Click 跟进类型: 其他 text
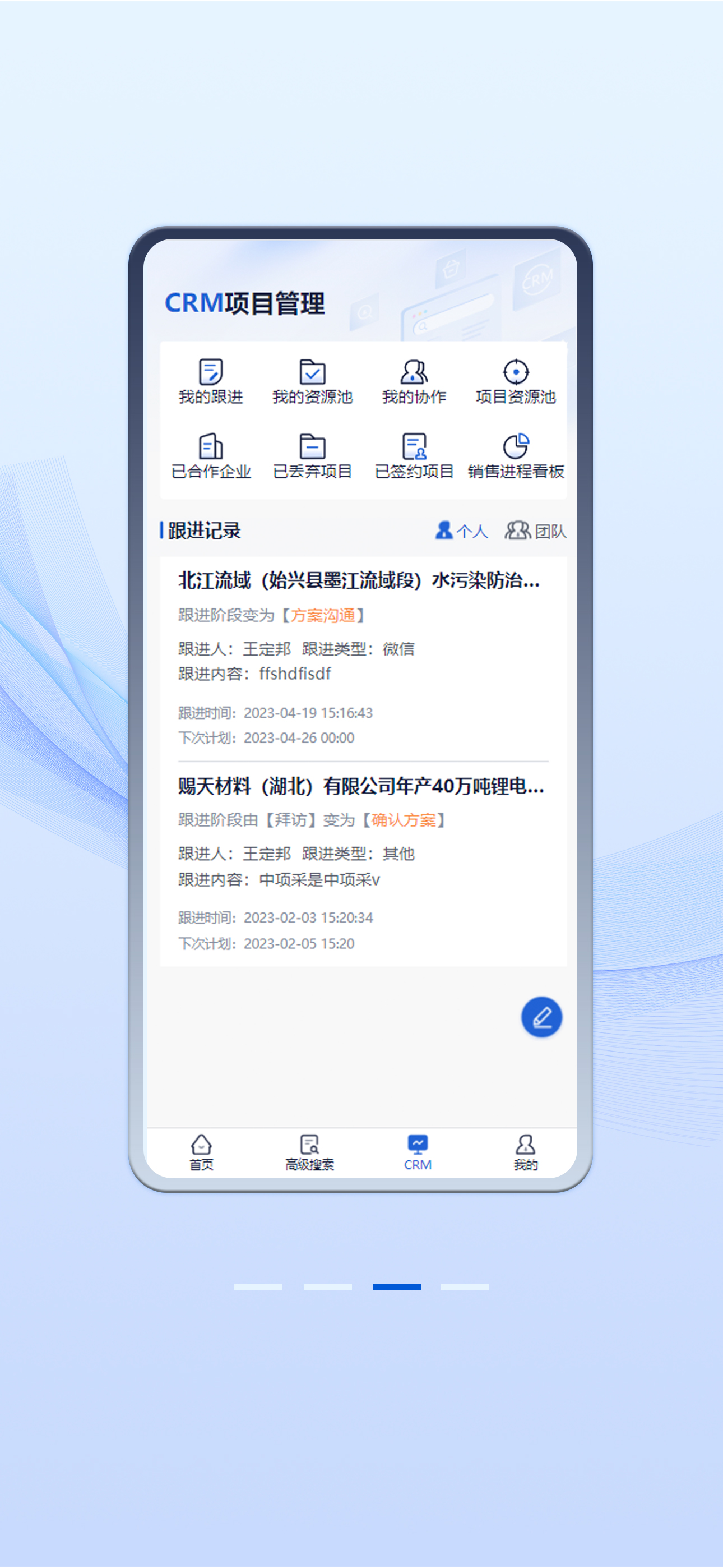The height and width of the screenshot is (1568, 723). coord(358,854)
